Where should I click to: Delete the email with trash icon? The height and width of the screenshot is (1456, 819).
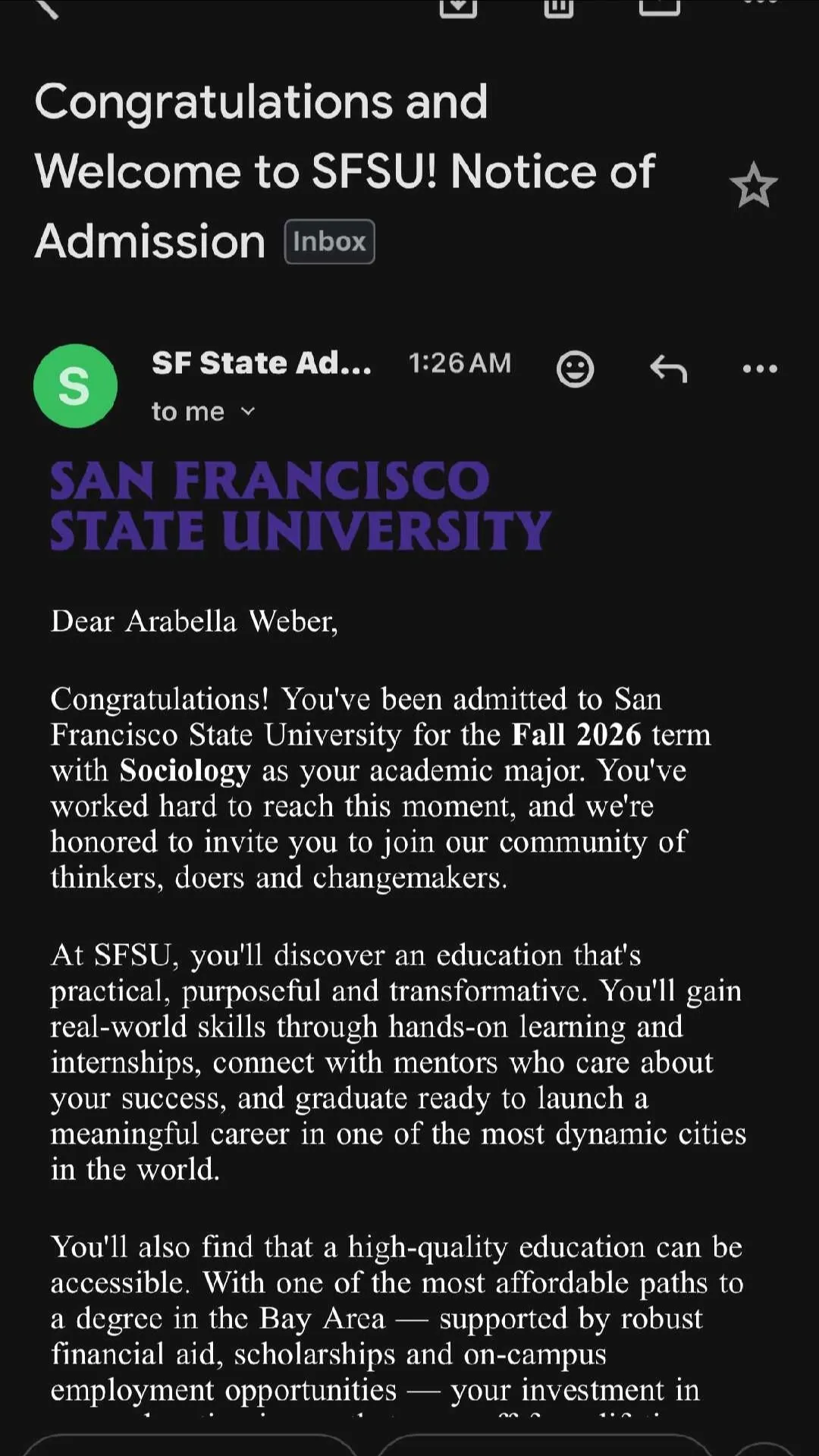pyautogui.click(x=558, y=6)
